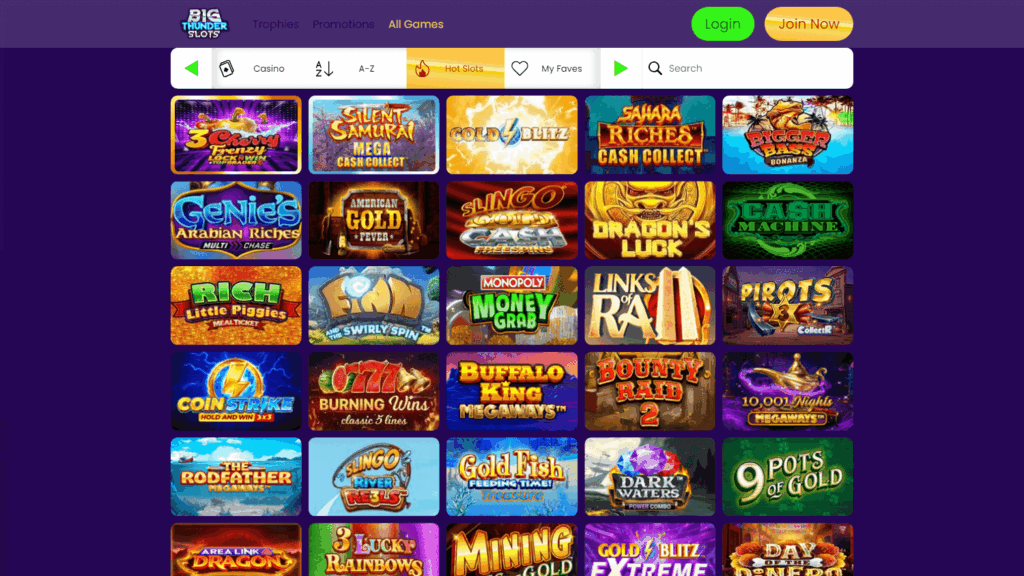The height and width of the screenshot is (576, 1024).
Task: Open My Faves heart icon
Action: [x=520, y=68]
